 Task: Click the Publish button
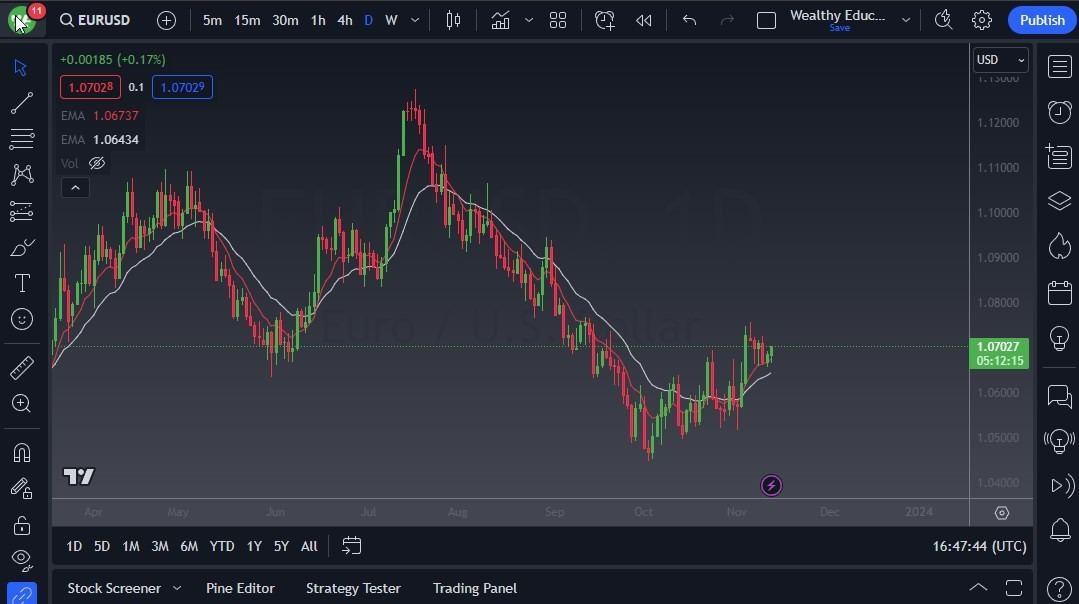(x=1041, y=19)
